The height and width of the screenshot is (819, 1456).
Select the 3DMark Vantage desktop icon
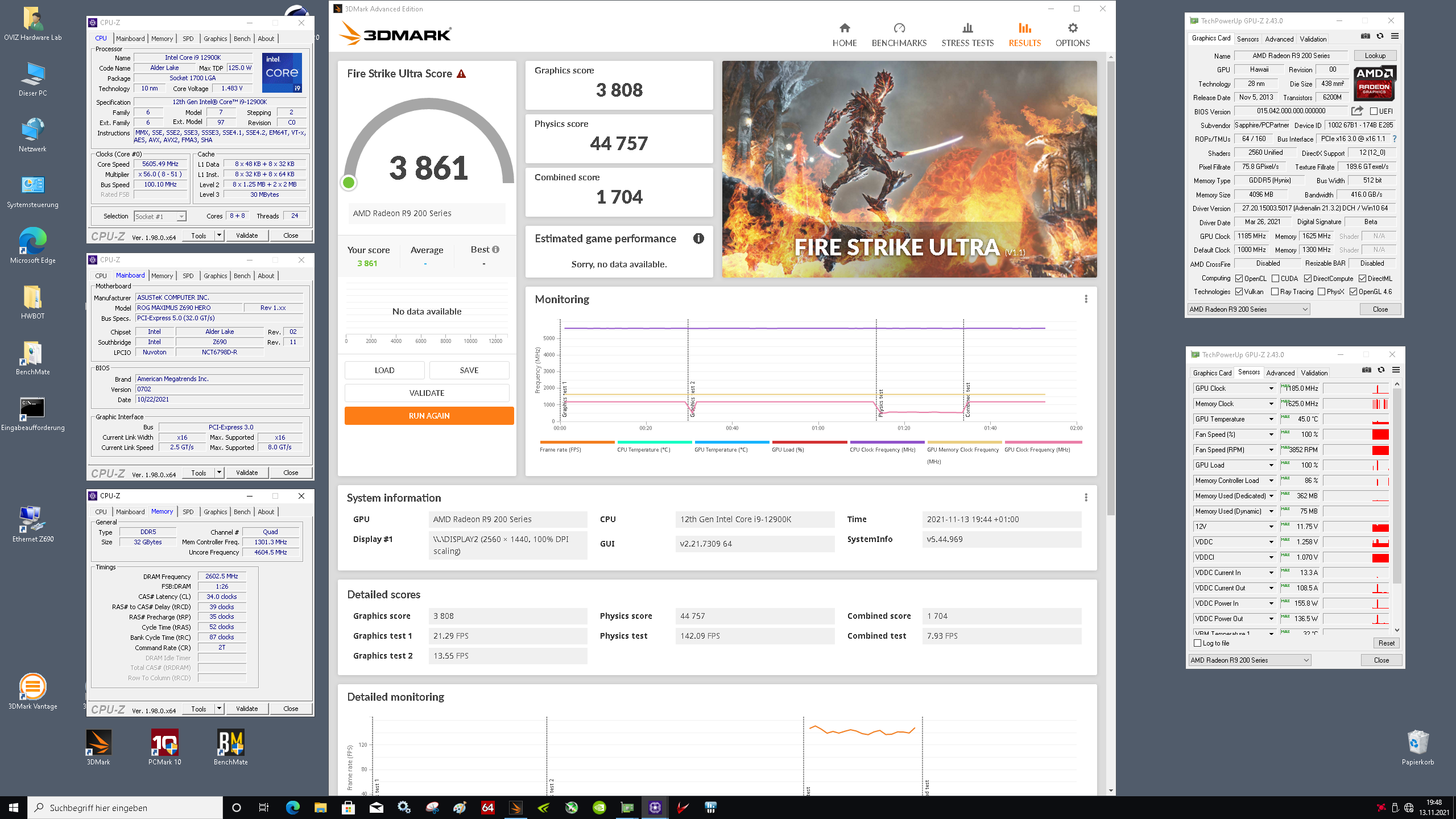tap(32, 691)
